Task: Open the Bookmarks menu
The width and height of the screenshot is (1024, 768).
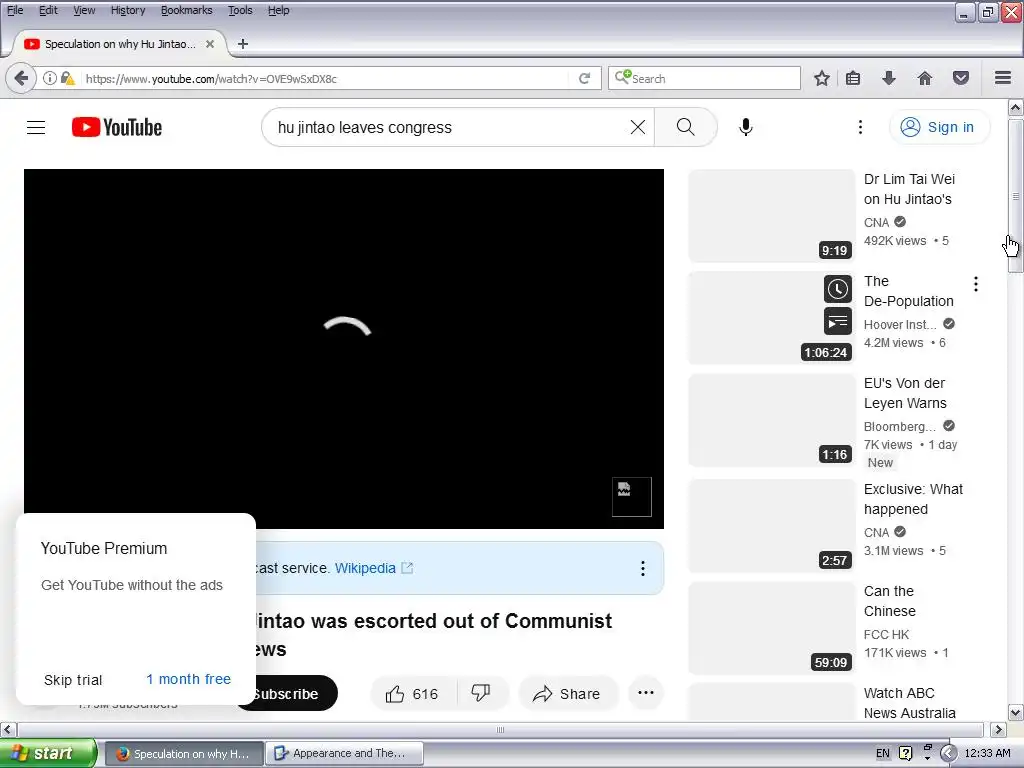Action: pyautogui.click(x=187, y=10)
